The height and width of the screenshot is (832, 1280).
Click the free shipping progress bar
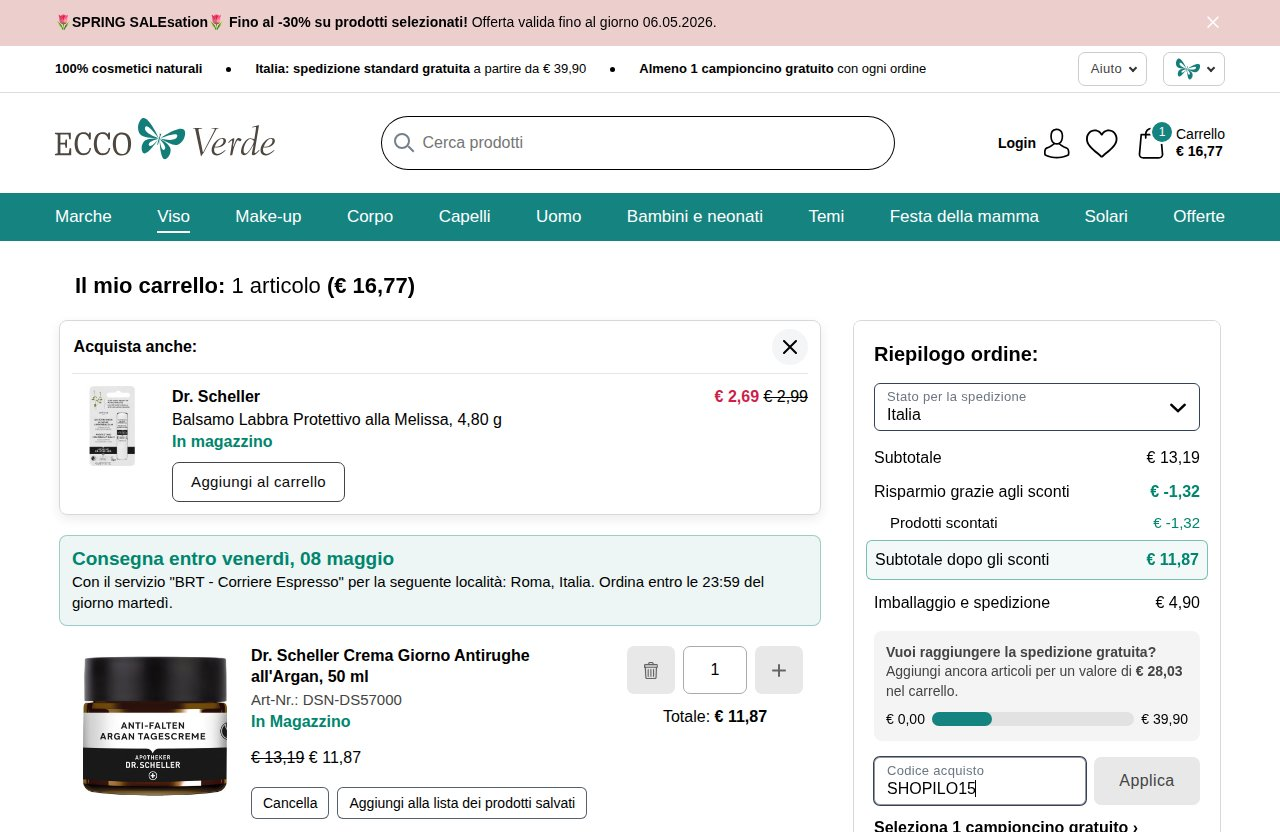pyautogui.click(x=1033, y=719)
